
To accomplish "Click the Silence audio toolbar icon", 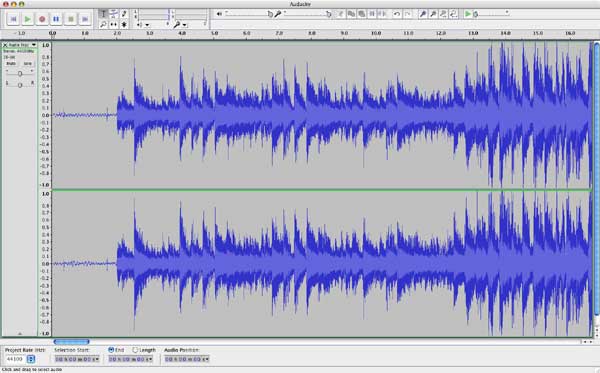I will pos(382,14).
